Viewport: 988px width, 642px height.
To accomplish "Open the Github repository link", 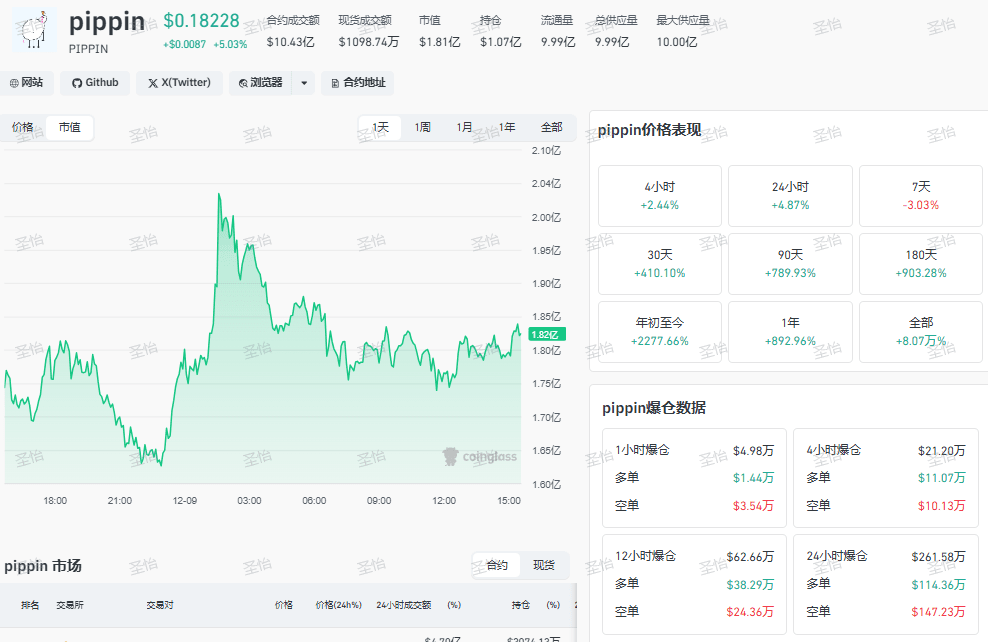I will (x=95, y=83).
